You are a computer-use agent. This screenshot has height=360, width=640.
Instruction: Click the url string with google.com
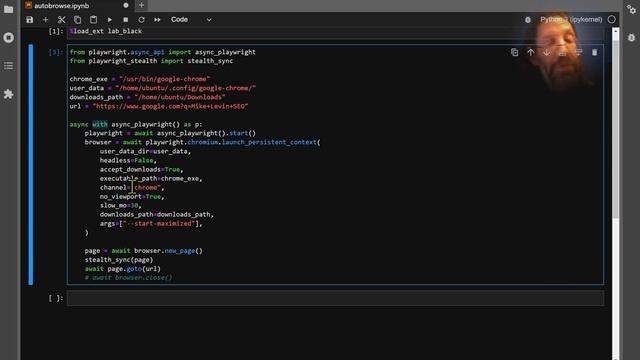click(170, 106)
